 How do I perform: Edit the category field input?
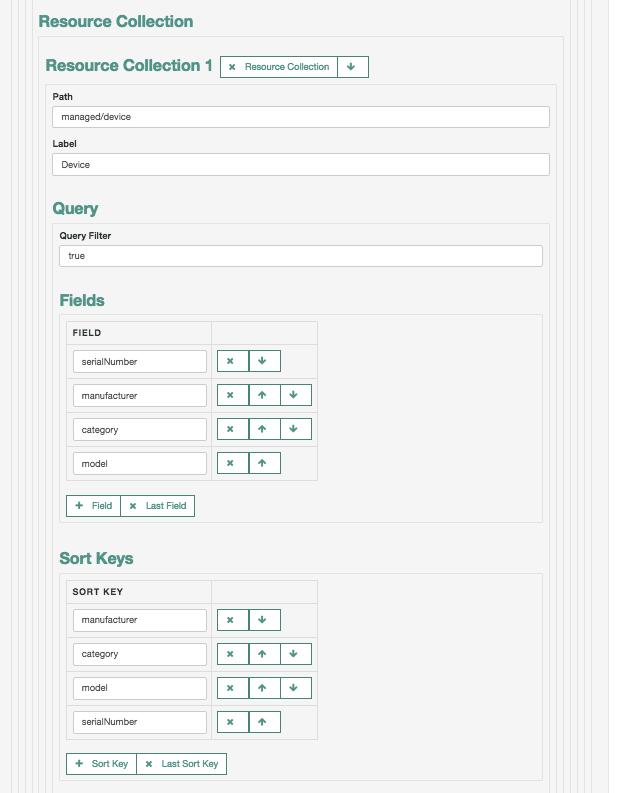click(140, 429)
